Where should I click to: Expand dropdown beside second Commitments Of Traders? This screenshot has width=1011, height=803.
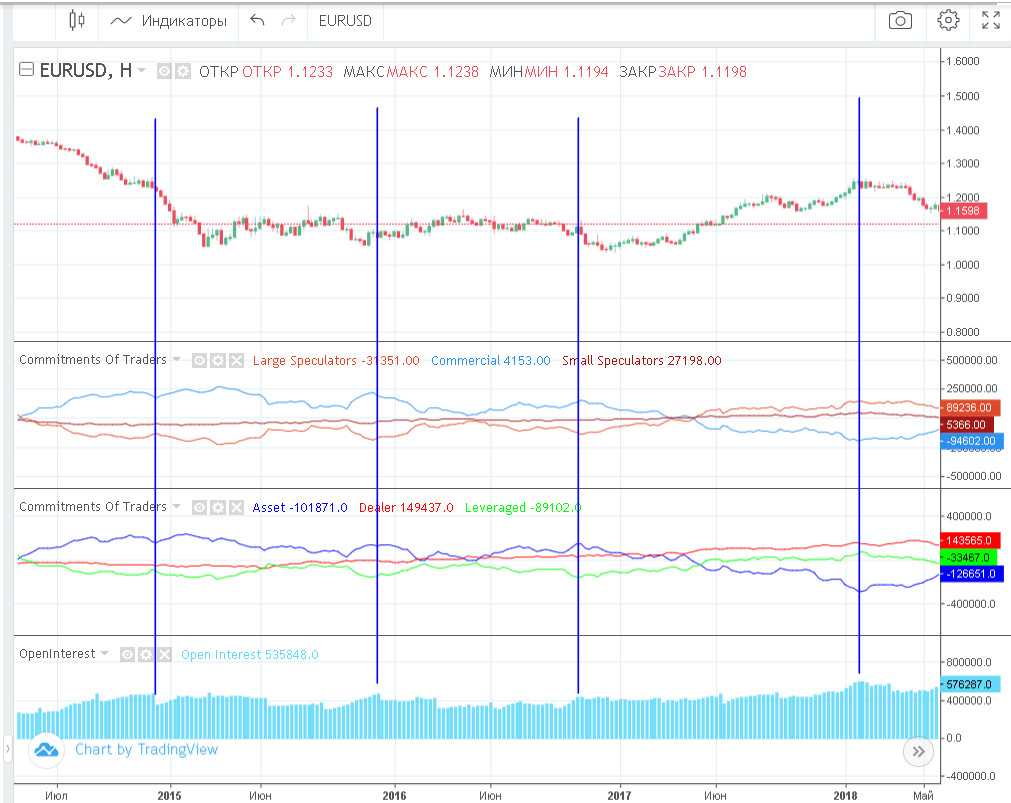tap(177, 507)
